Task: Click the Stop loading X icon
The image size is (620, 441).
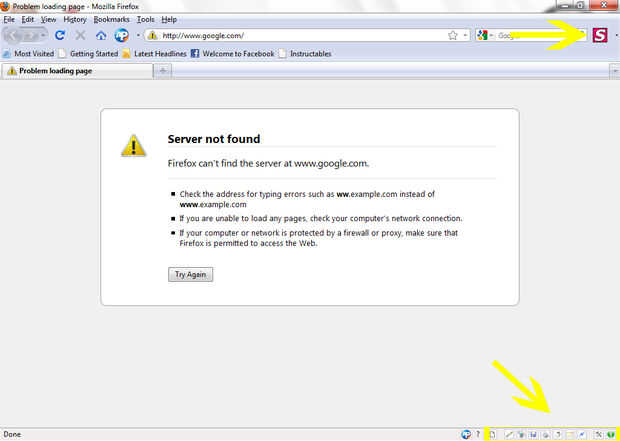Action: (x=80, y=36)
